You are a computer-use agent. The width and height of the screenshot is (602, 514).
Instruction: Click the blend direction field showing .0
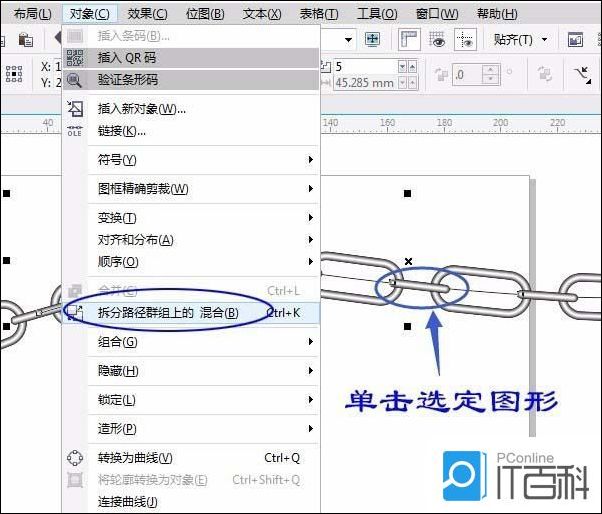pos(466,74)
